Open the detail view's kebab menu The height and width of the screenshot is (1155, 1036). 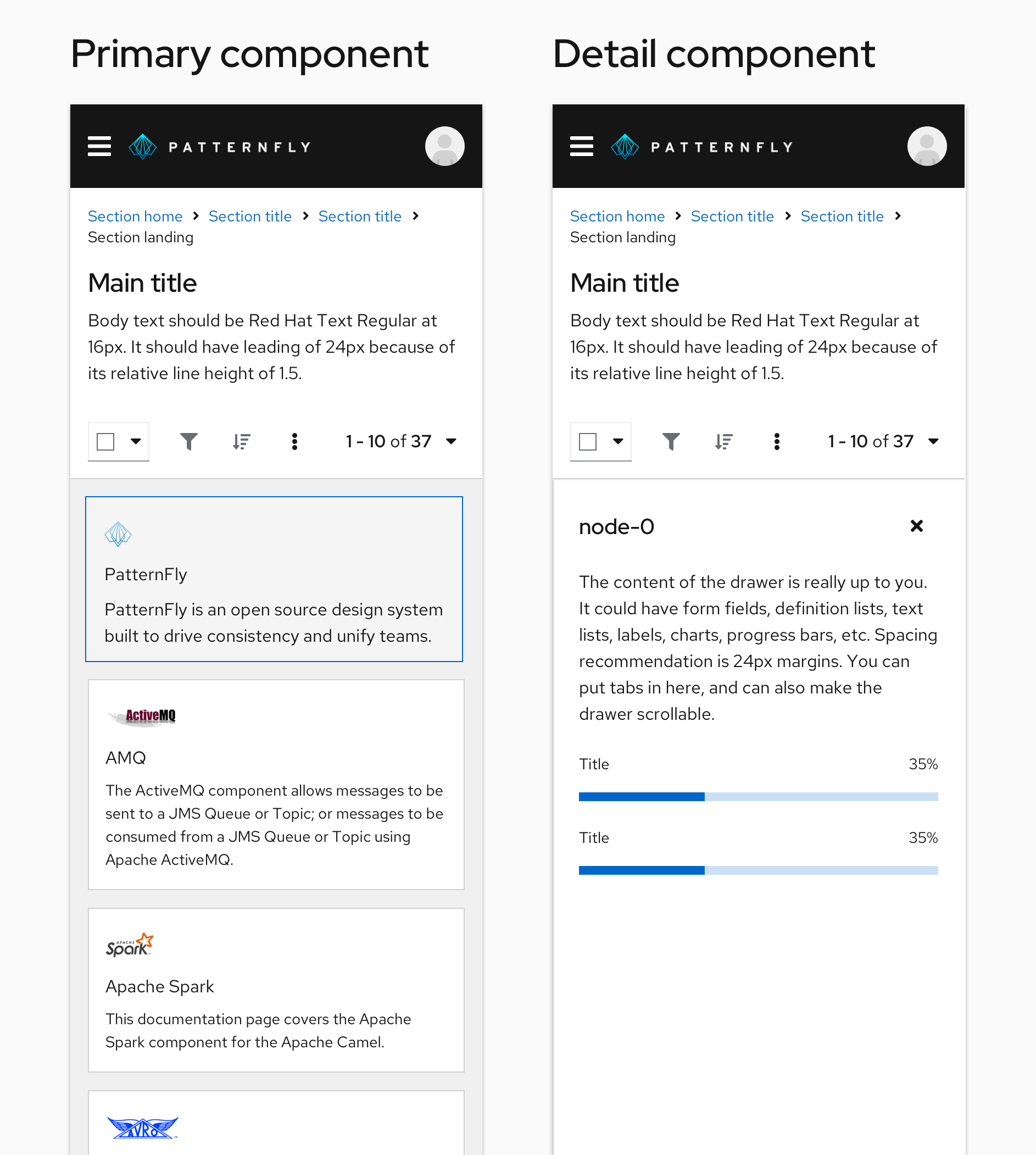[x=777, y=441]
